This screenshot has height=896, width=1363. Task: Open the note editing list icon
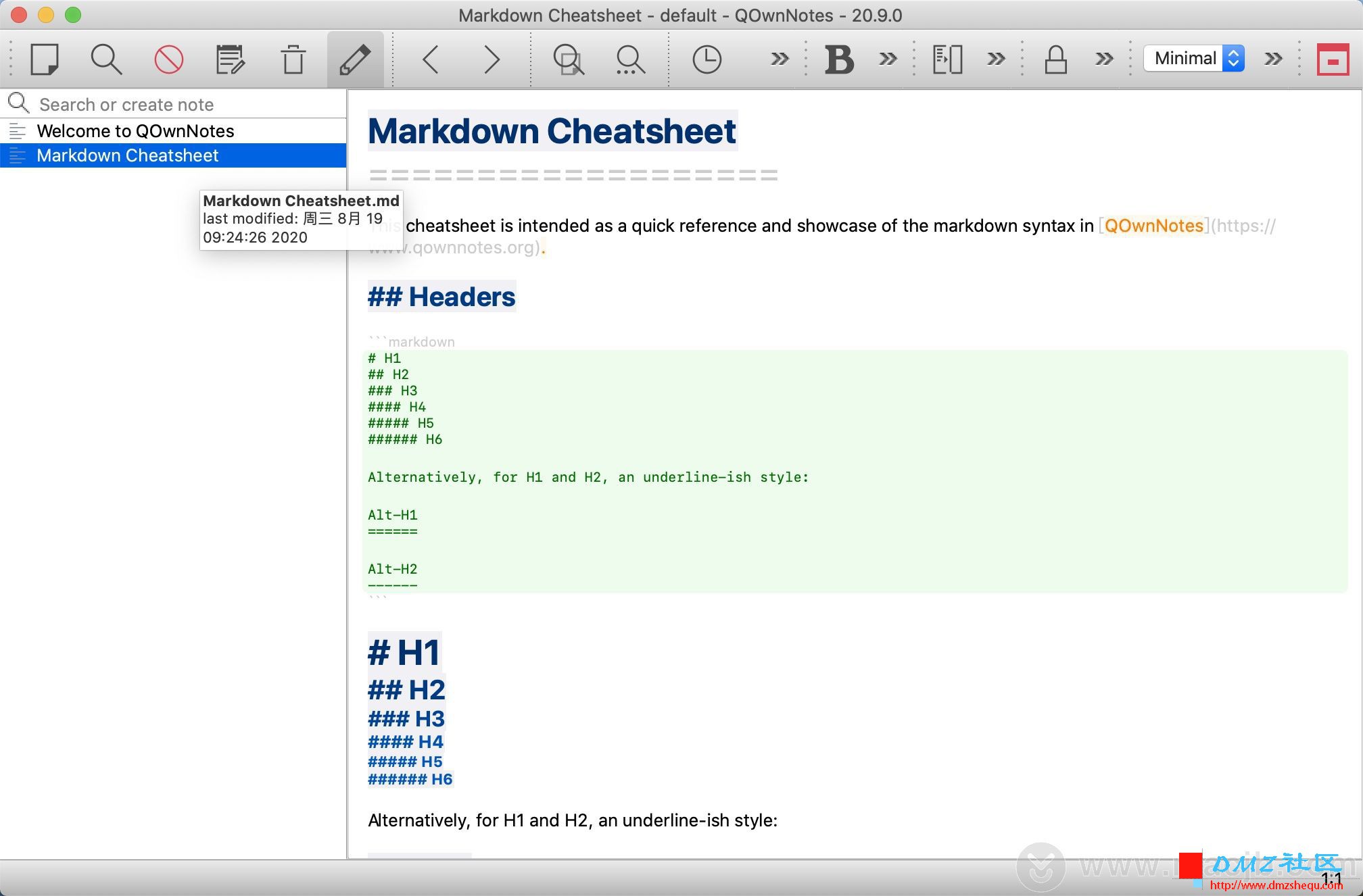230,59
